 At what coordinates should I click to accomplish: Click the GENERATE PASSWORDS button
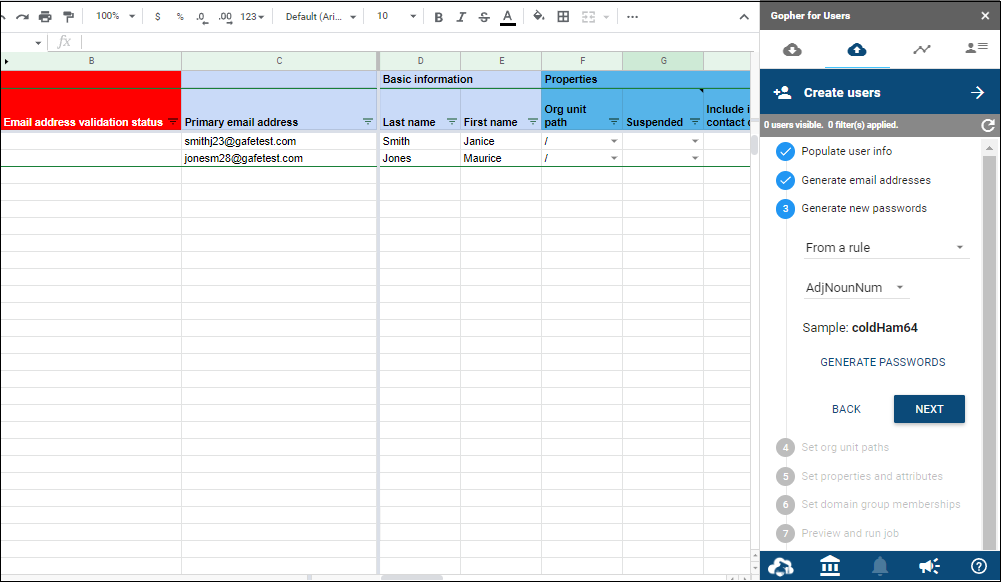point(883,362)
